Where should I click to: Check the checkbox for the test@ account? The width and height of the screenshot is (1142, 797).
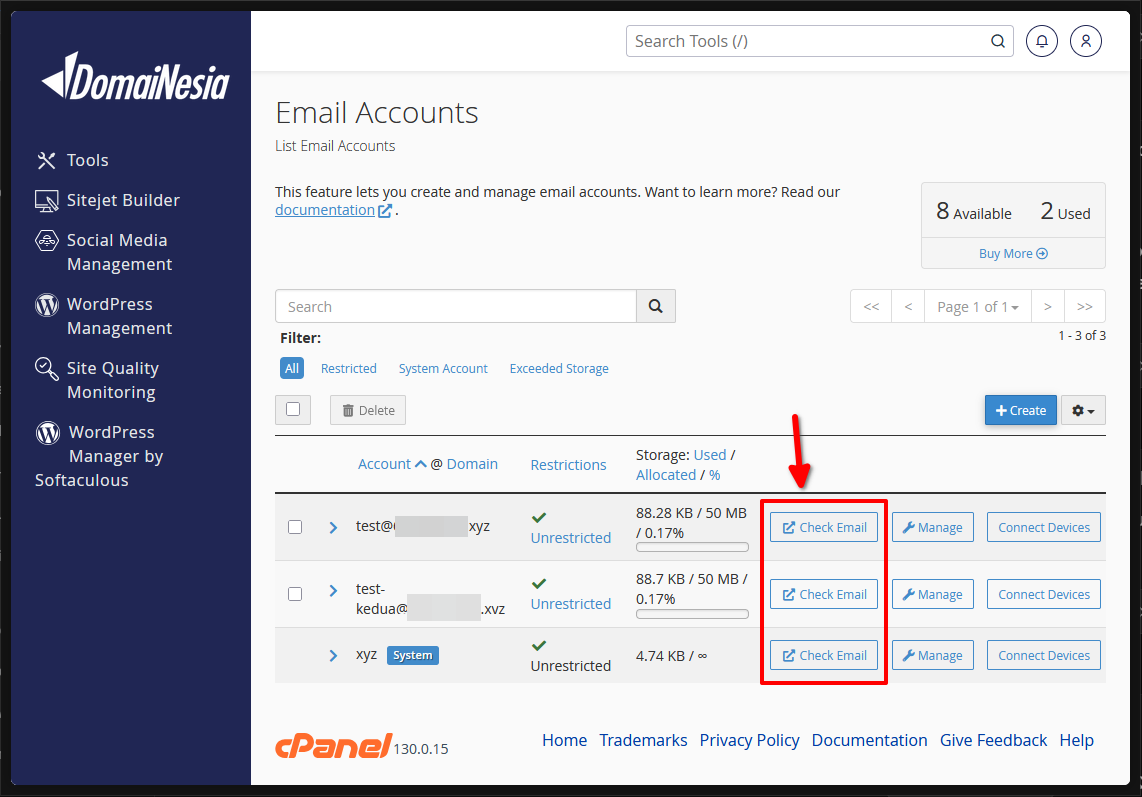click(x=295, y=526)
